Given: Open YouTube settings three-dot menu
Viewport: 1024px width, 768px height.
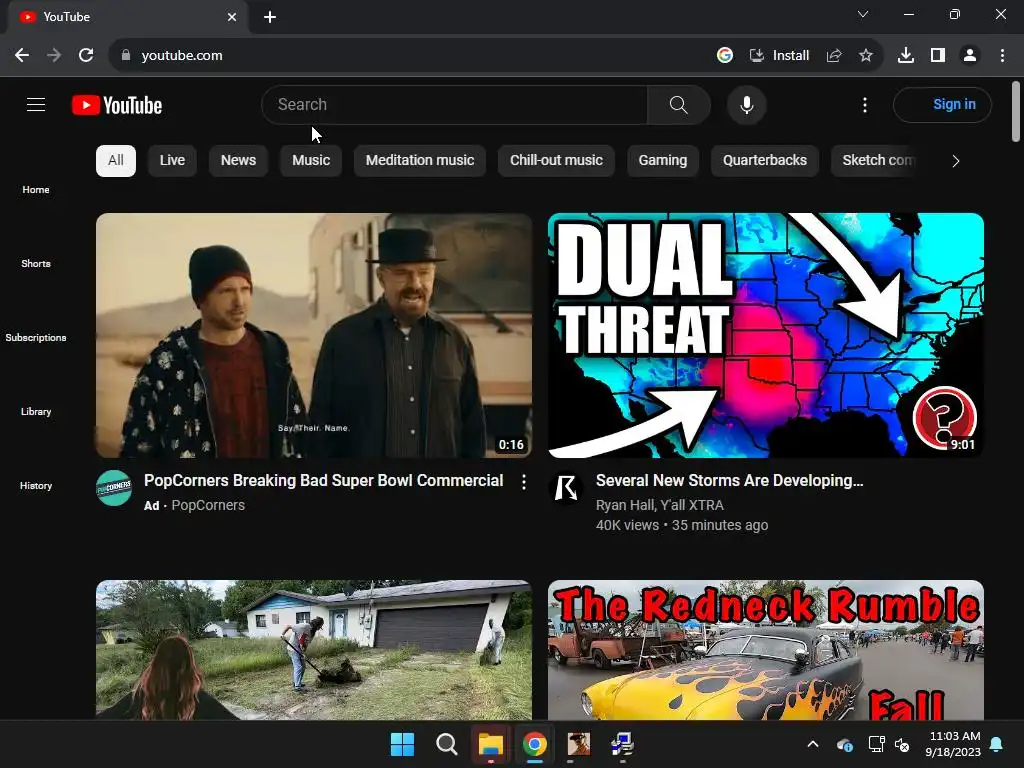Looking at the screenshot, I should click(x=865, y=104).
